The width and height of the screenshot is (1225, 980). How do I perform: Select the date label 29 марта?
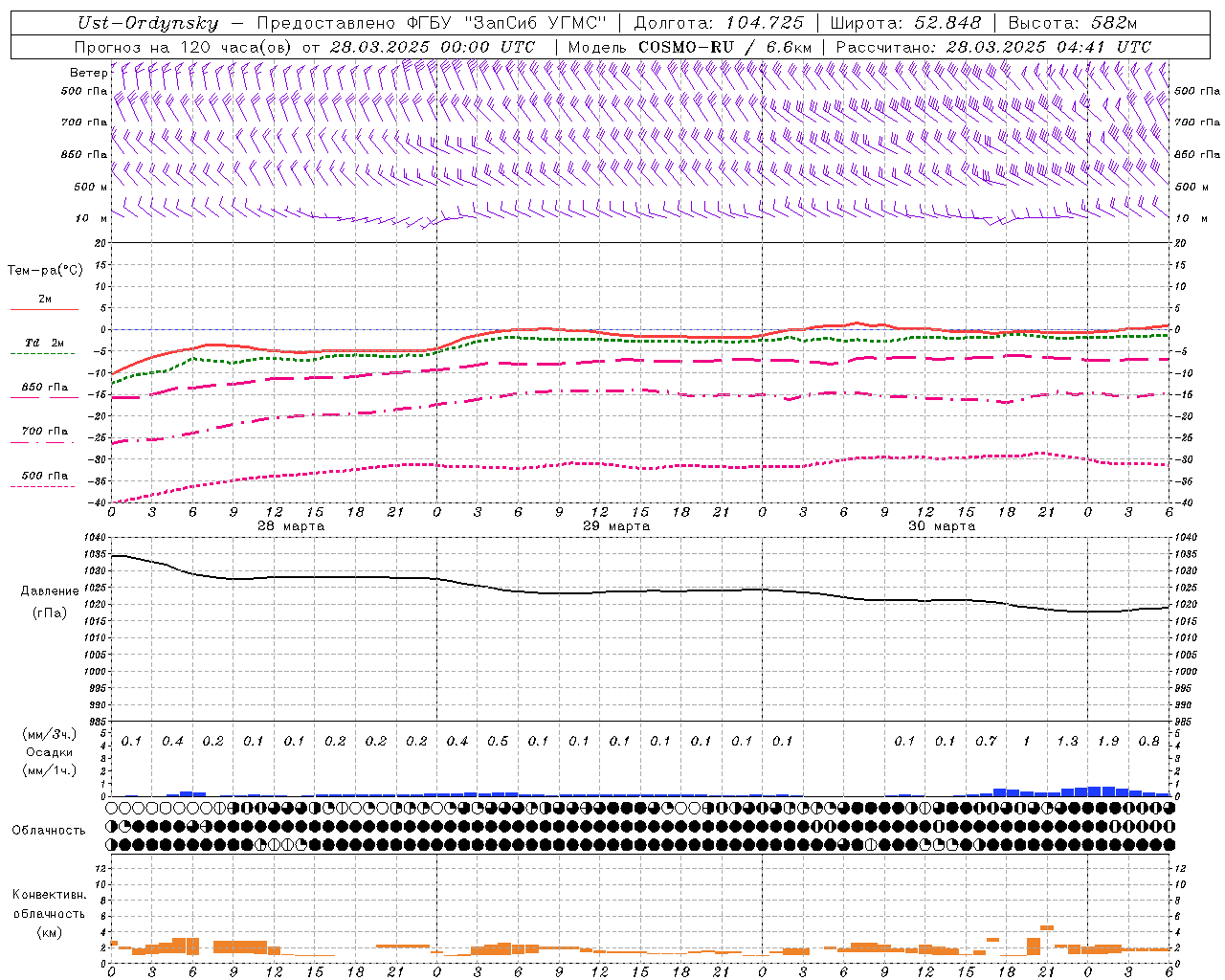click(x=616, y=526)
